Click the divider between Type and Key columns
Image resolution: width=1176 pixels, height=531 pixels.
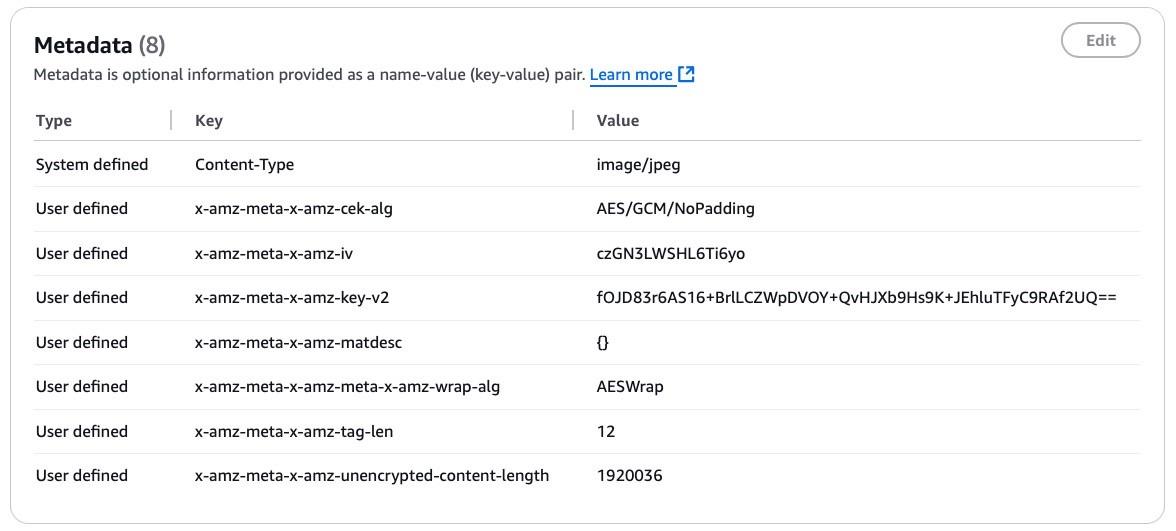click(171, 121)
